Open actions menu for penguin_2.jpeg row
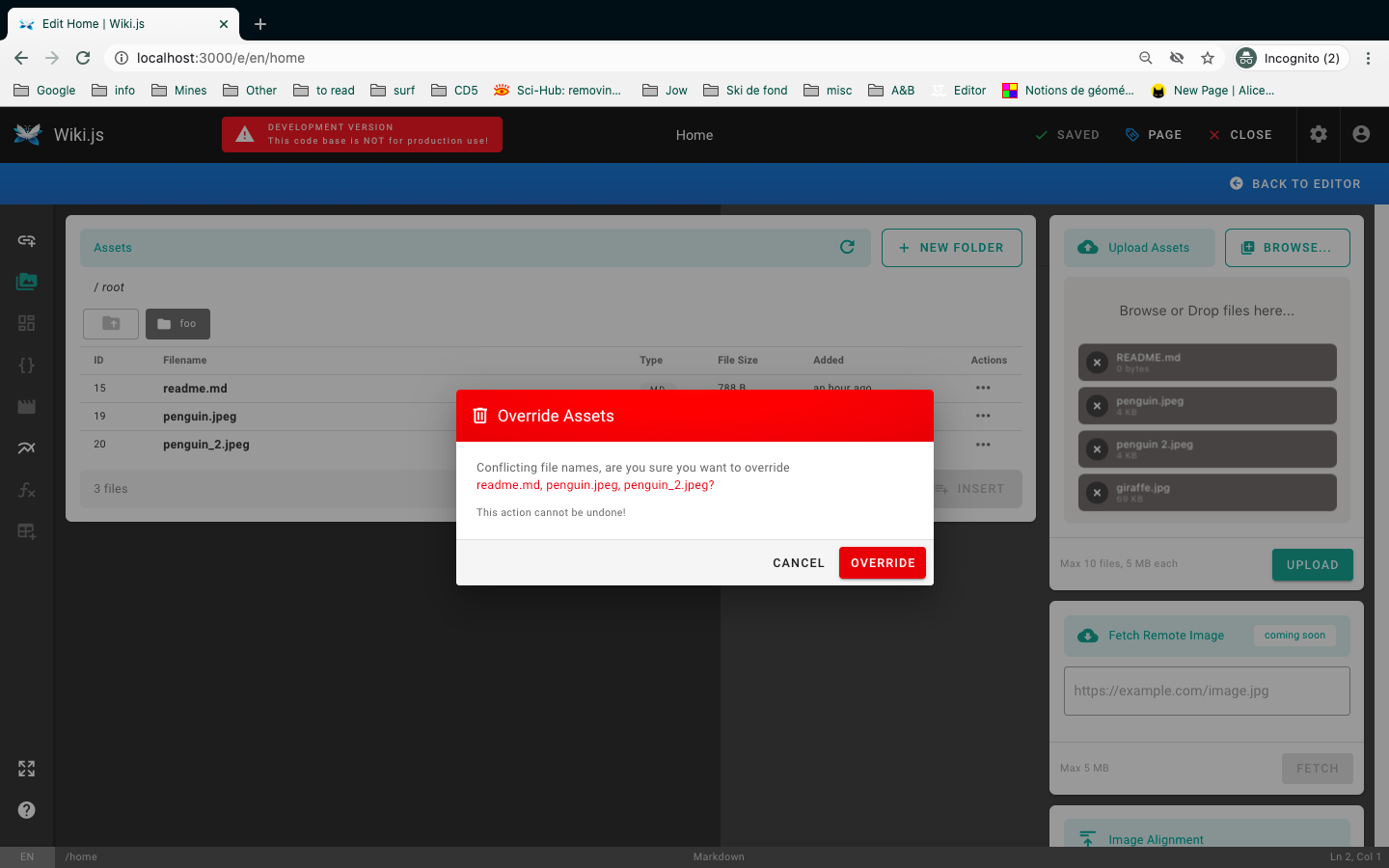 click(983, 445)
